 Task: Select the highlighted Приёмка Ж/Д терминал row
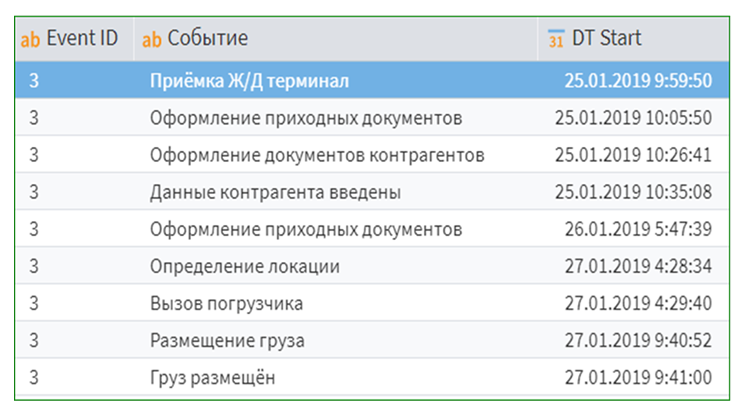coord(249,81)
